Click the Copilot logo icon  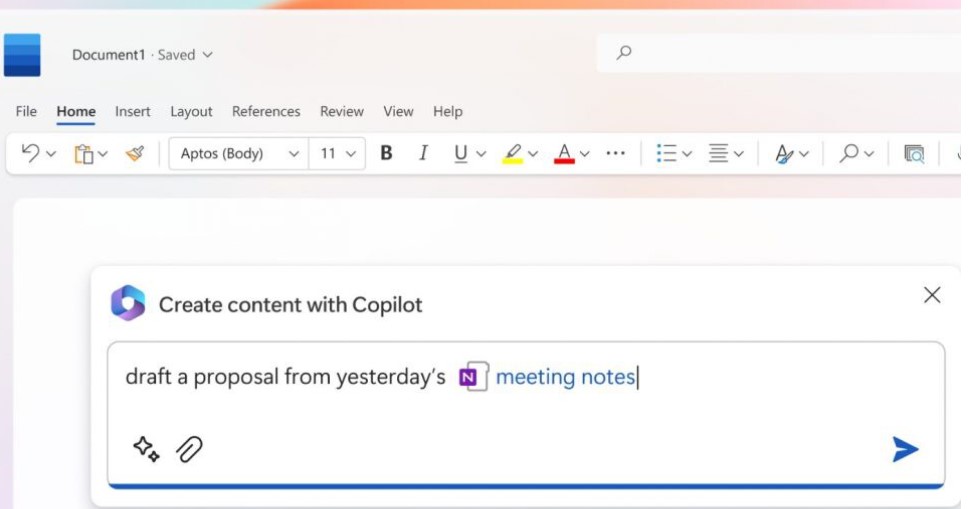click(128, 303)
